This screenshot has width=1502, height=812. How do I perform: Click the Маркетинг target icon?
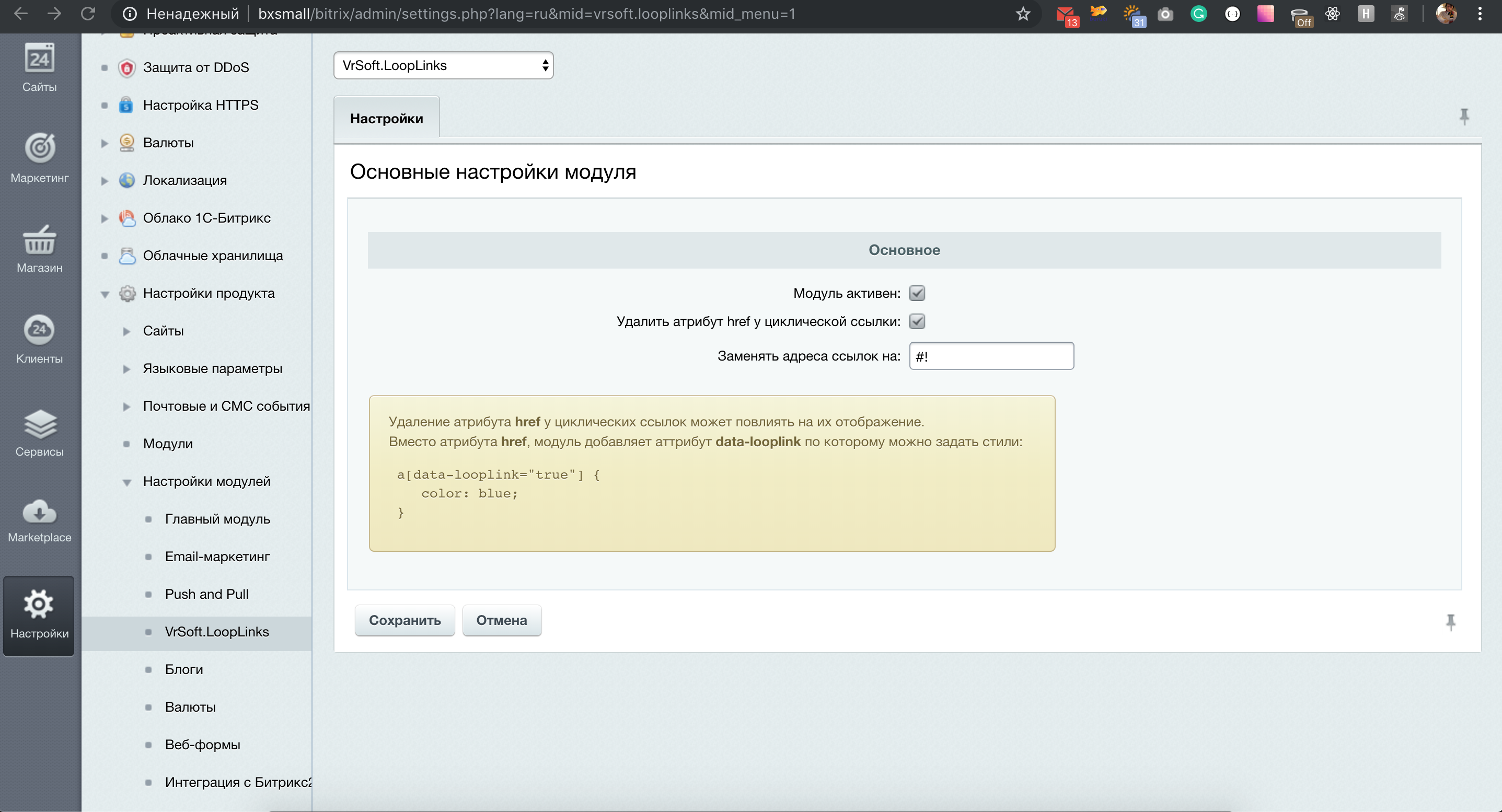(x=39, y=148)
